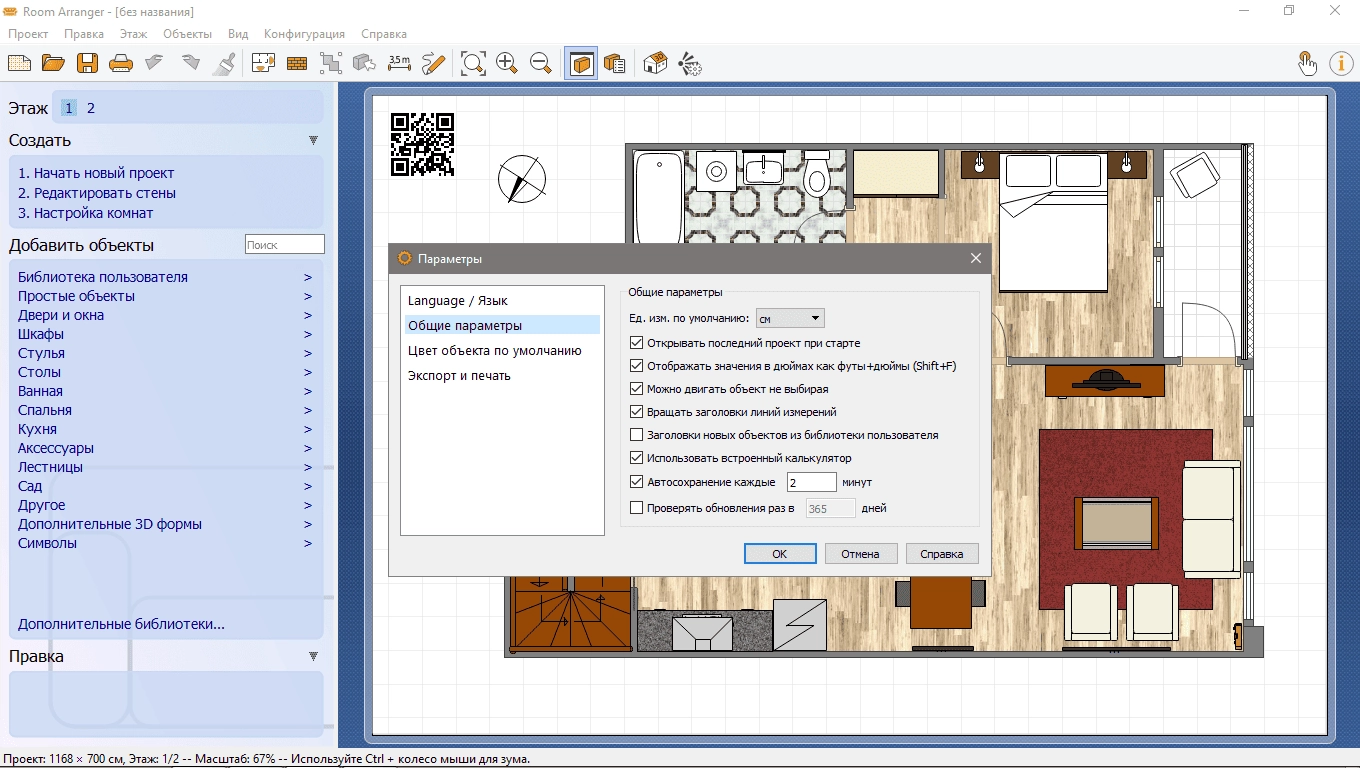Click the object search field 'Поиск'
This screenshot has height=768, width=1360.
click(285, 244)
